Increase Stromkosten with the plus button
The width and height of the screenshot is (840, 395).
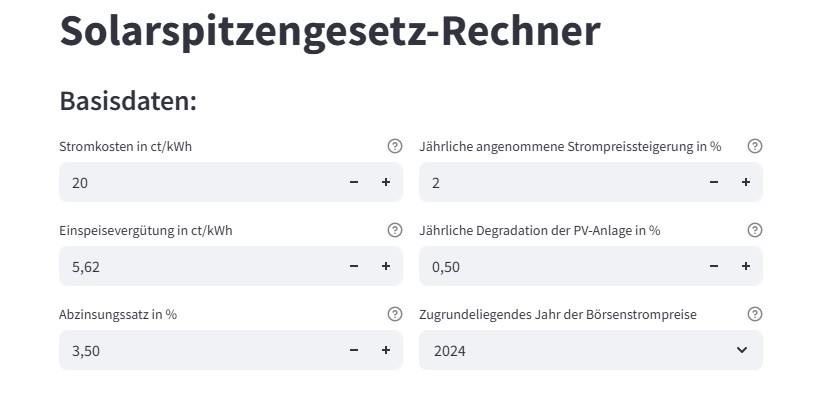(x=386, y=182)
